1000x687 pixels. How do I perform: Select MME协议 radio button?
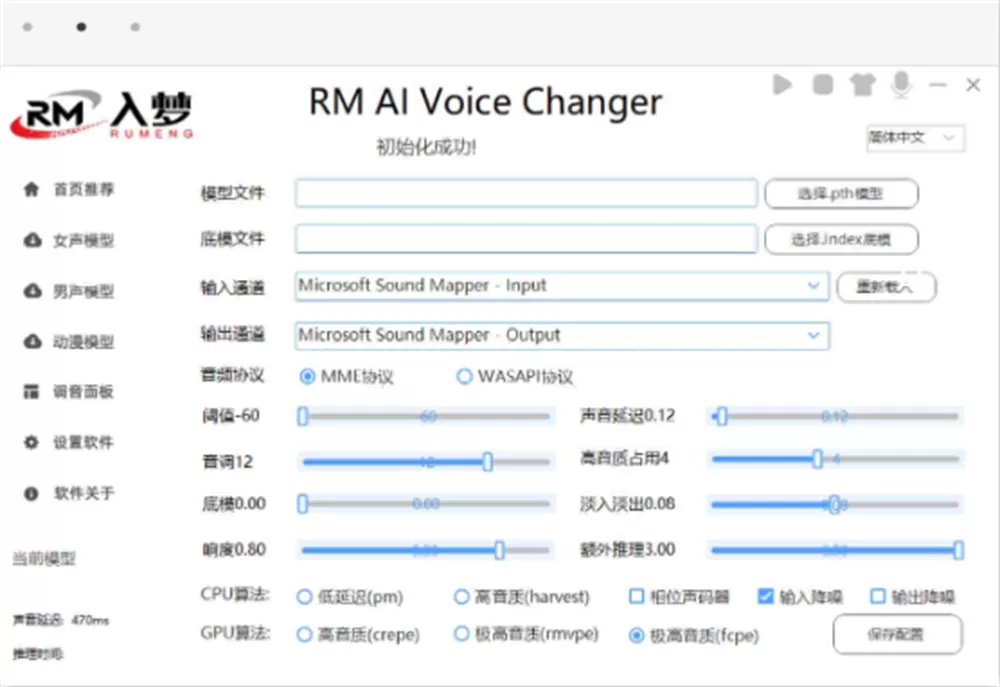pyautogui.click(x=307, y=376)
